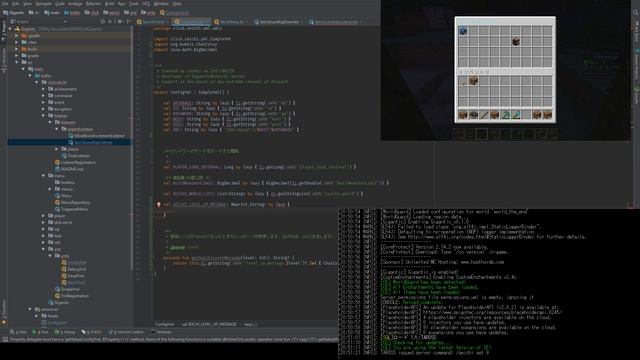Select SeichiLevelUpListener in project tree
640x360 pixels.
(93, 142)
